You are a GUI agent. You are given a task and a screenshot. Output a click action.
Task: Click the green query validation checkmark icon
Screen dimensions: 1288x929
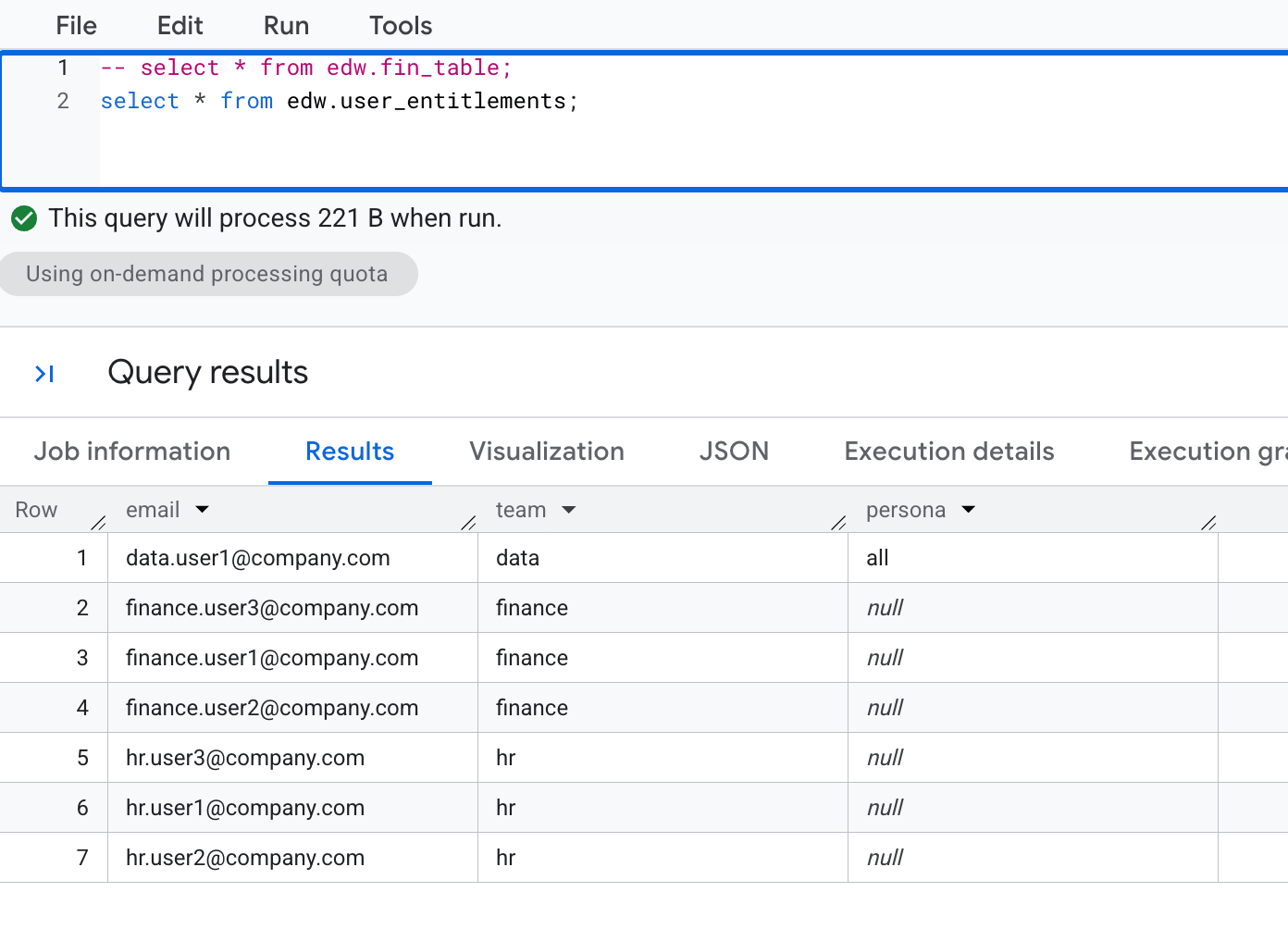(x=24, y=218)
